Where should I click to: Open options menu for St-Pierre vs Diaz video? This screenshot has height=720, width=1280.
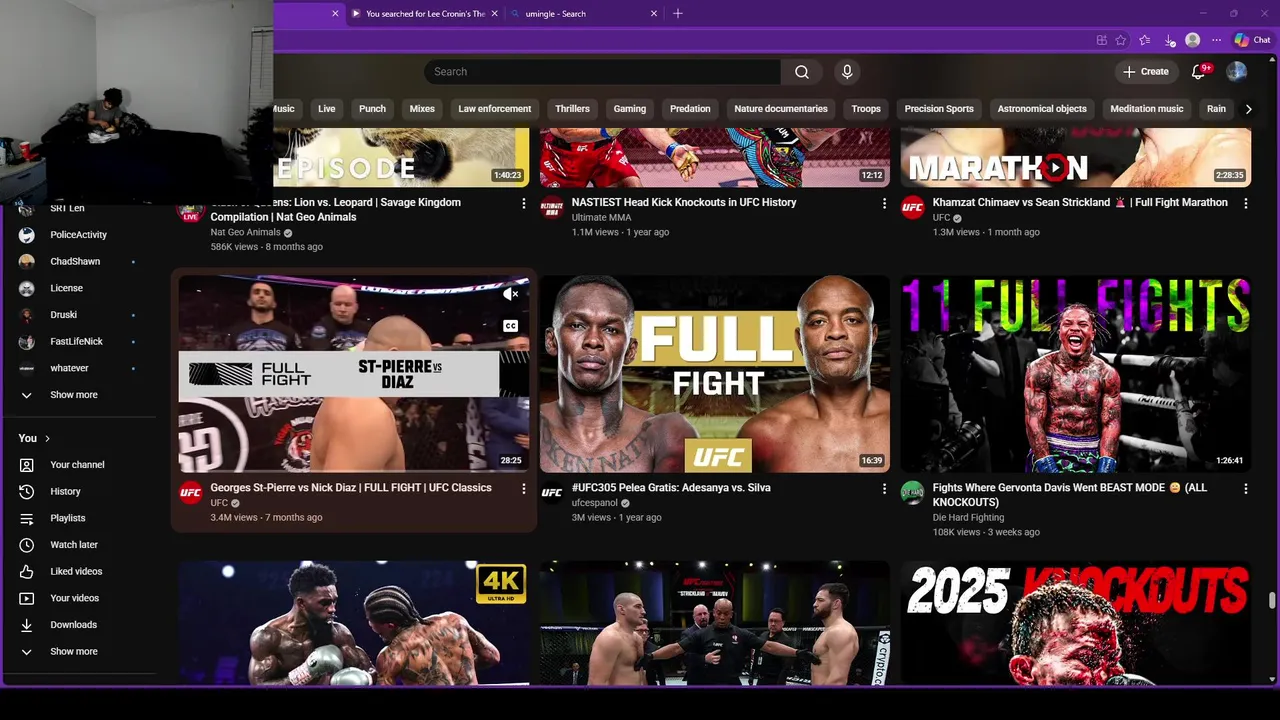(x=523, y=488)
